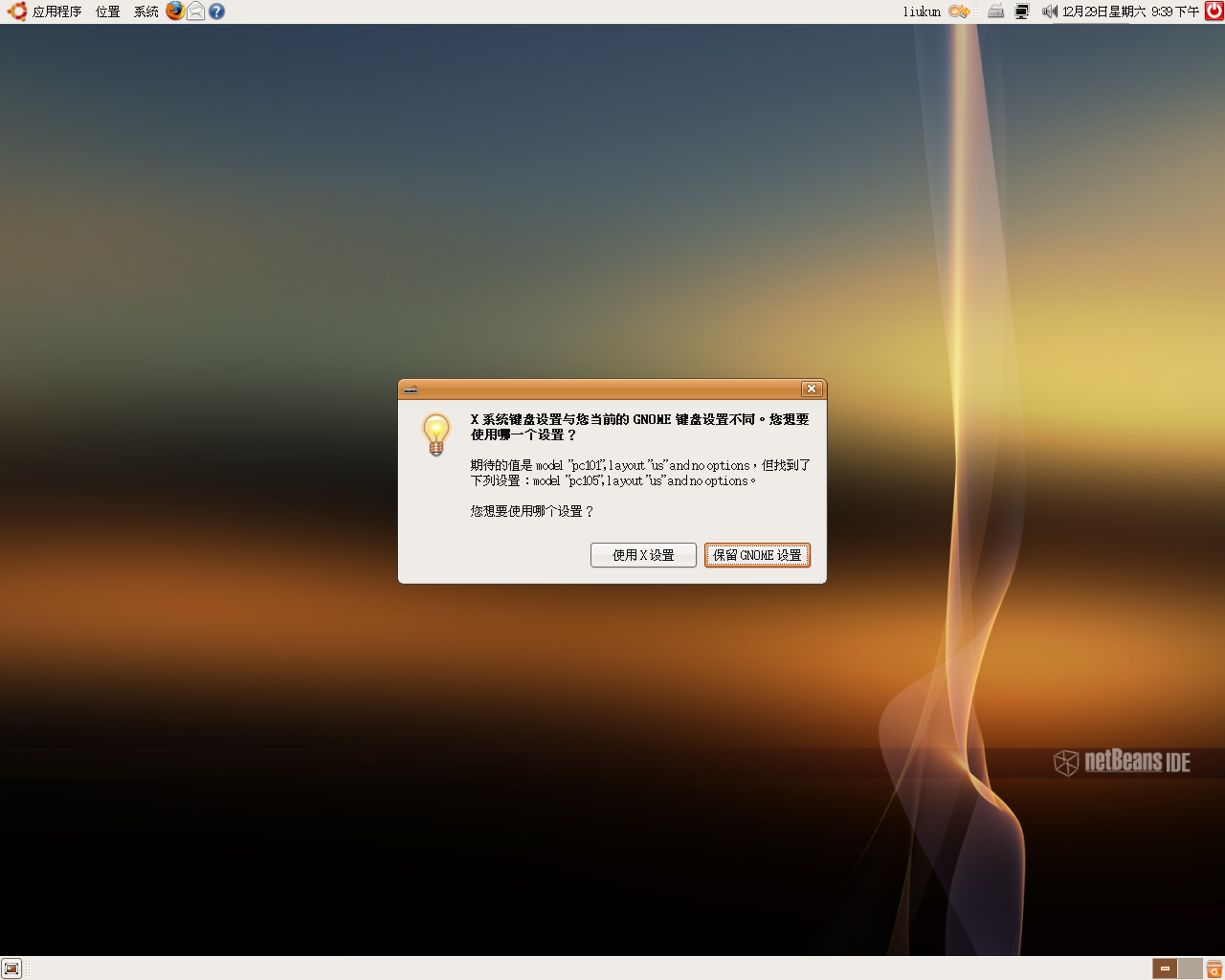Close the keyboard settings dialog
The image size is (1225, 980).
coord(812,389)
